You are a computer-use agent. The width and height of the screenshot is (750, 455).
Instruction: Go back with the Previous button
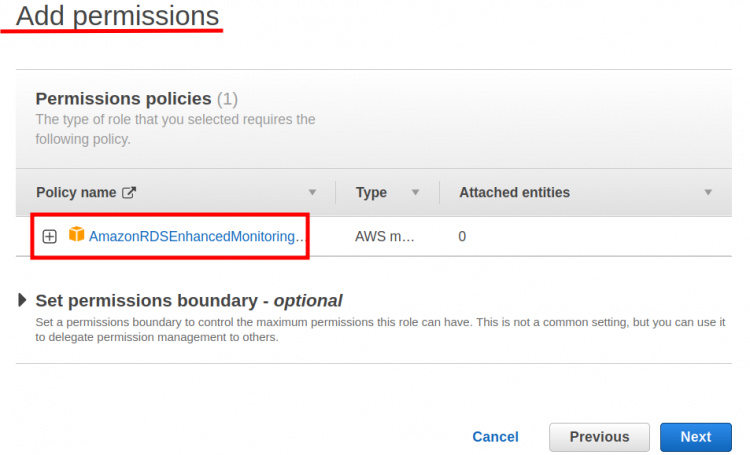pyautogui.click(x=599, y=437)
